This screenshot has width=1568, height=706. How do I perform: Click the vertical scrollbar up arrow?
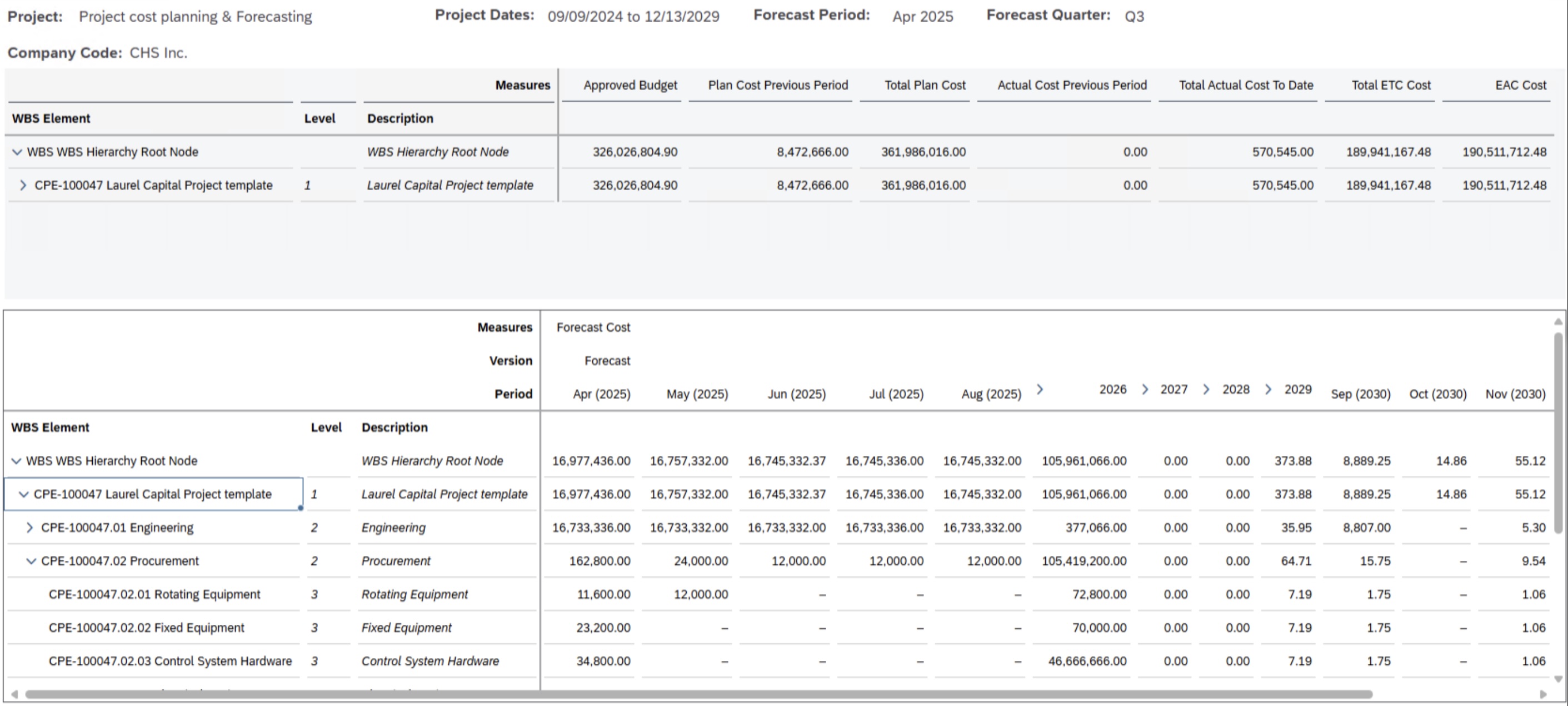pyautogui.click(x=1558, y=322)
